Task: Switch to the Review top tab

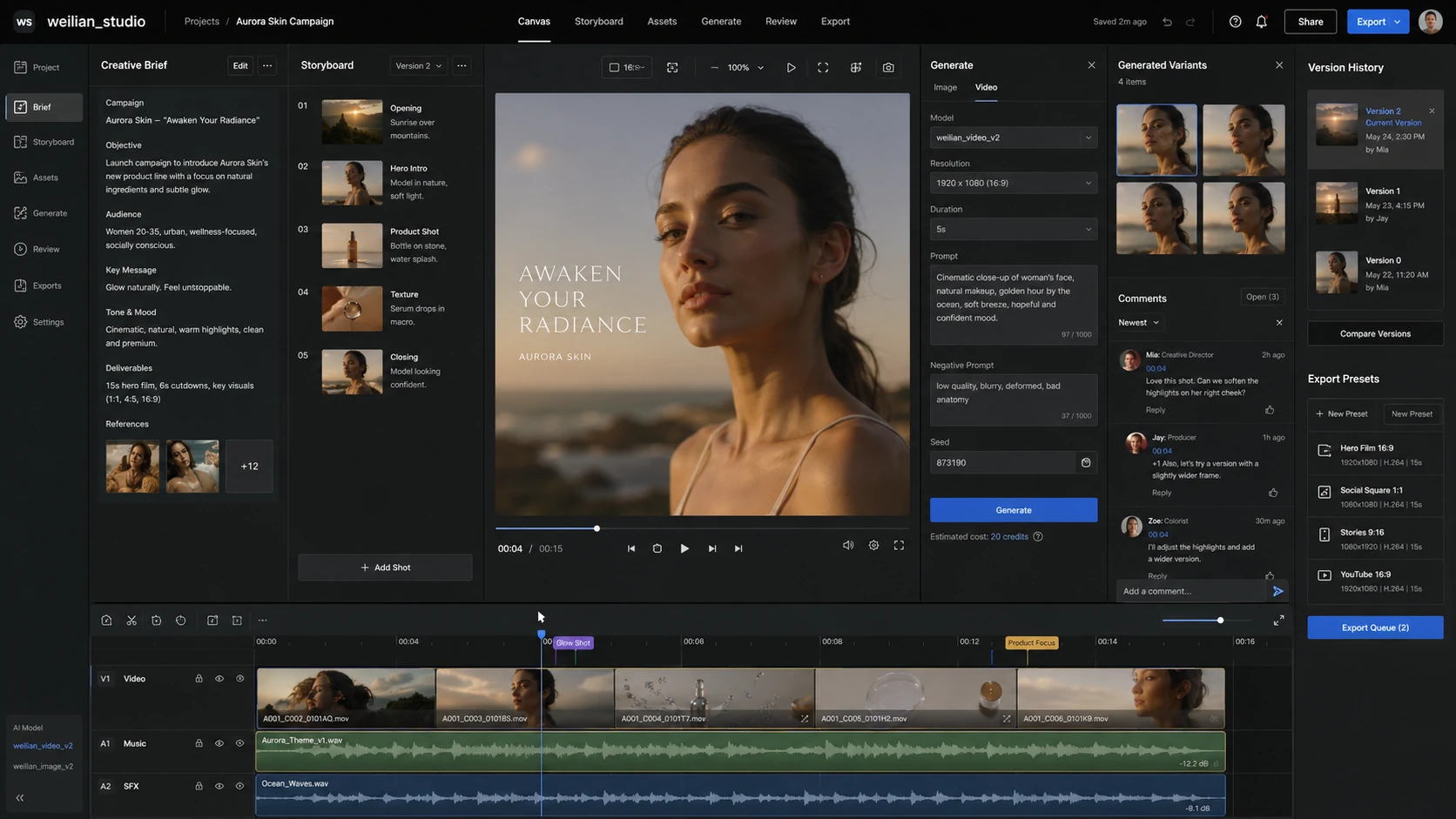Action: point(781,22)
